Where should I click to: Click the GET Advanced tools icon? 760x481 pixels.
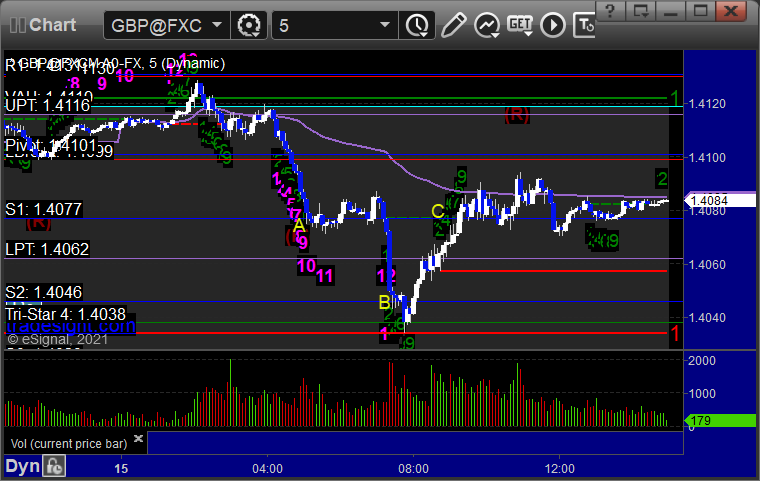[520, 25]
